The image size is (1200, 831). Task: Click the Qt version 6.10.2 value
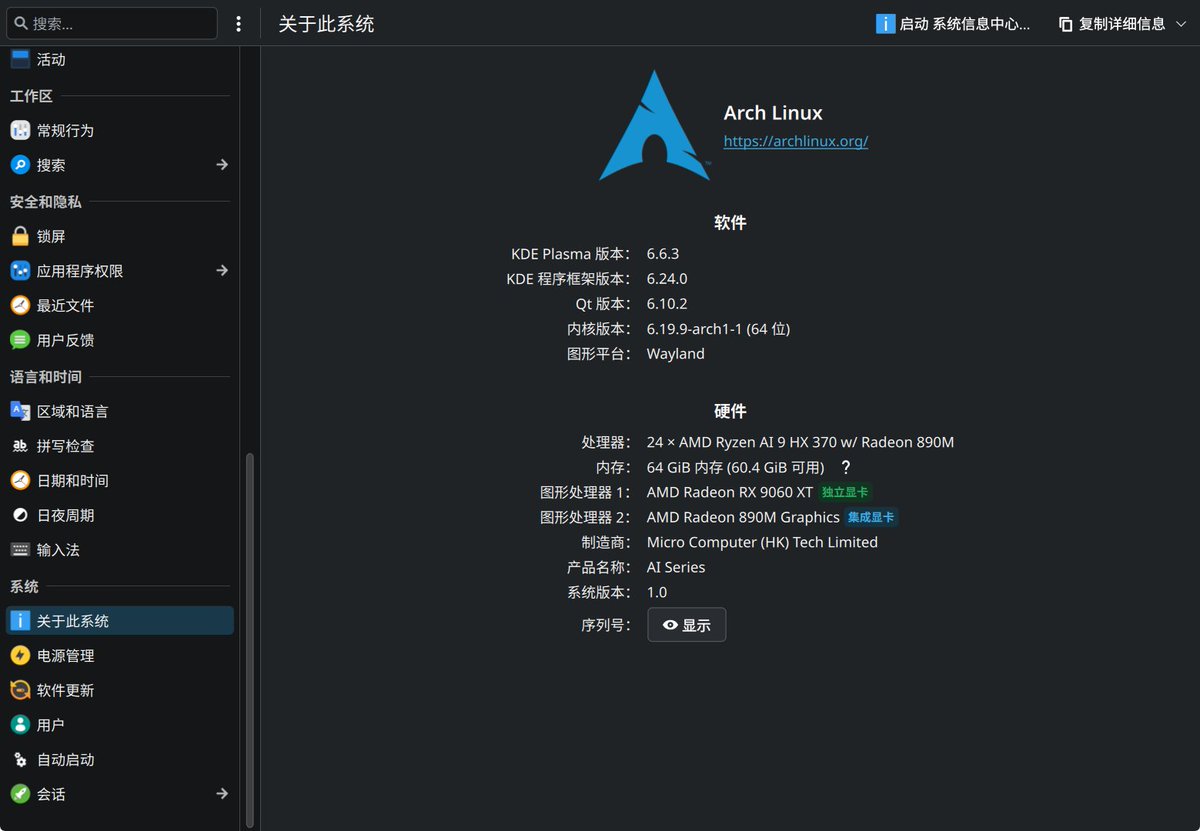[x=667, y=304]
